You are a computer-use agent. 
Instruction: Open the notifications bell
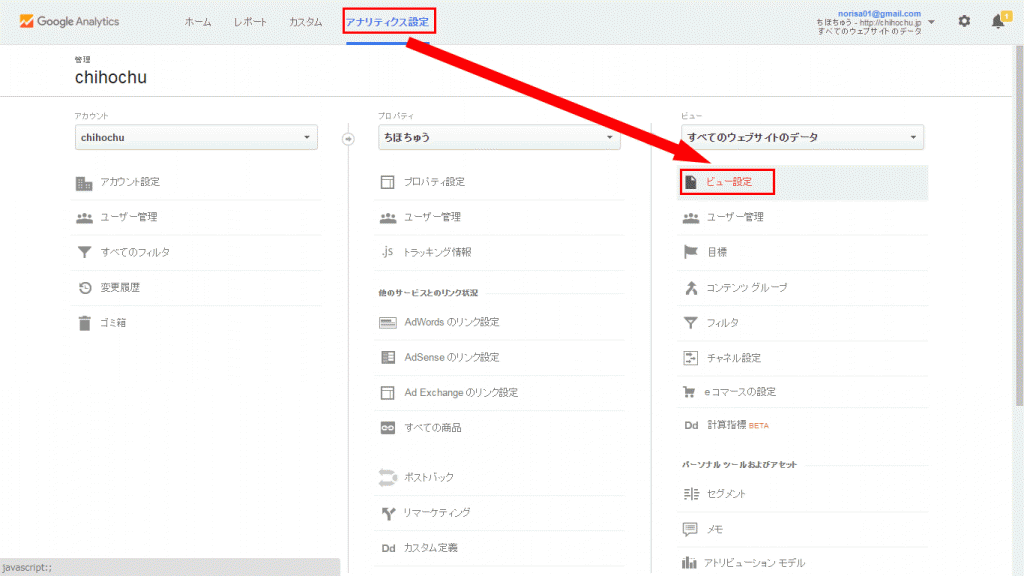[x=998, y=20]
